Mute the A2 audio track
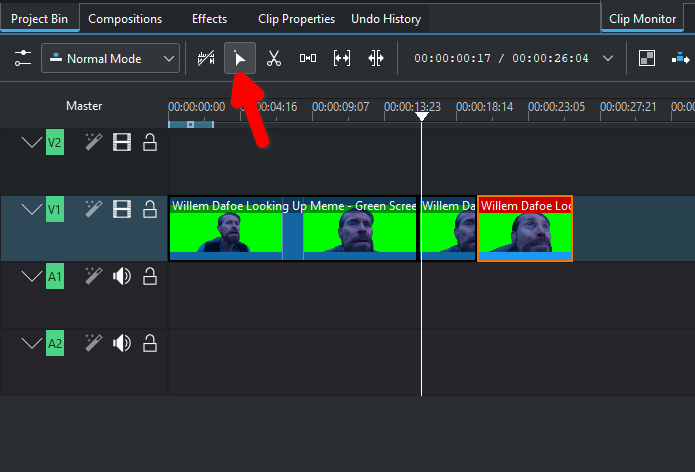 point(122,343)
